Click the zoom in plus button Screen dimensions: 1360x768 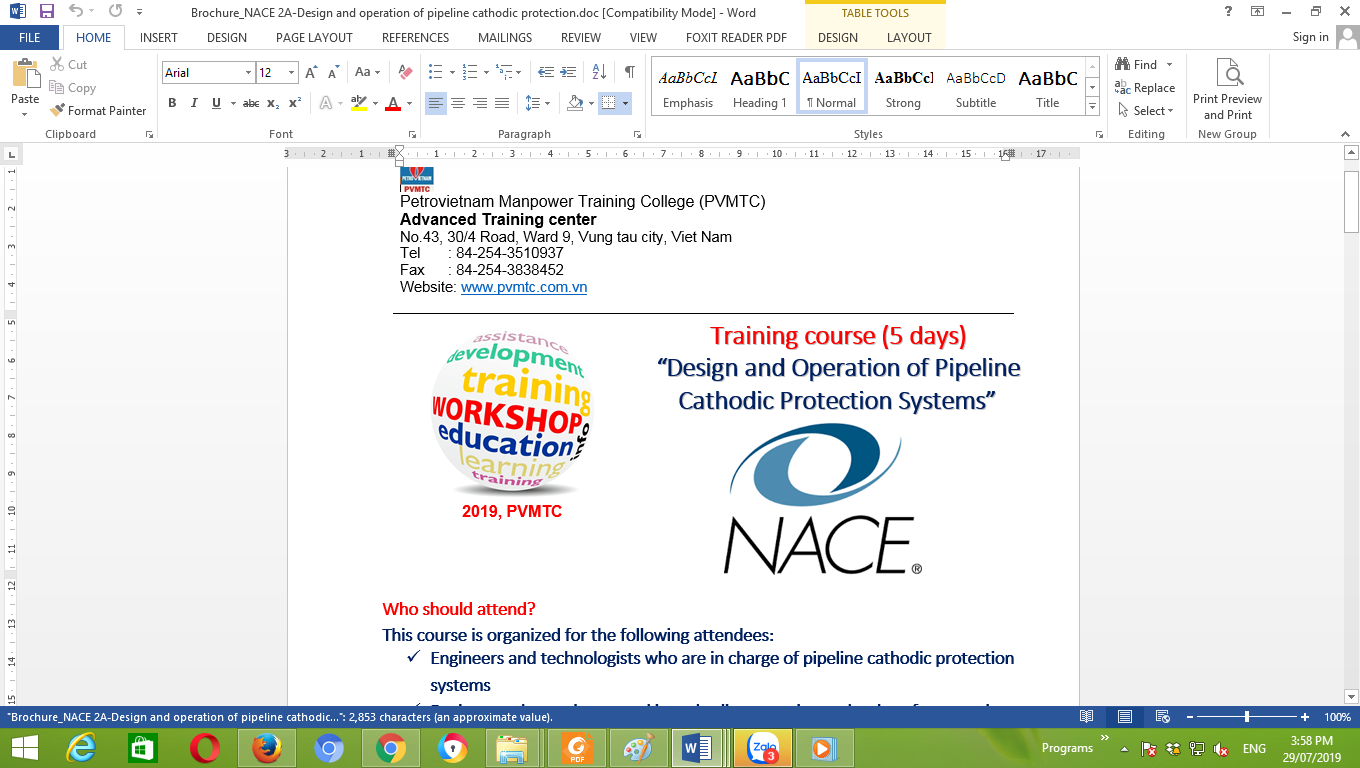tap(1305, 717)
